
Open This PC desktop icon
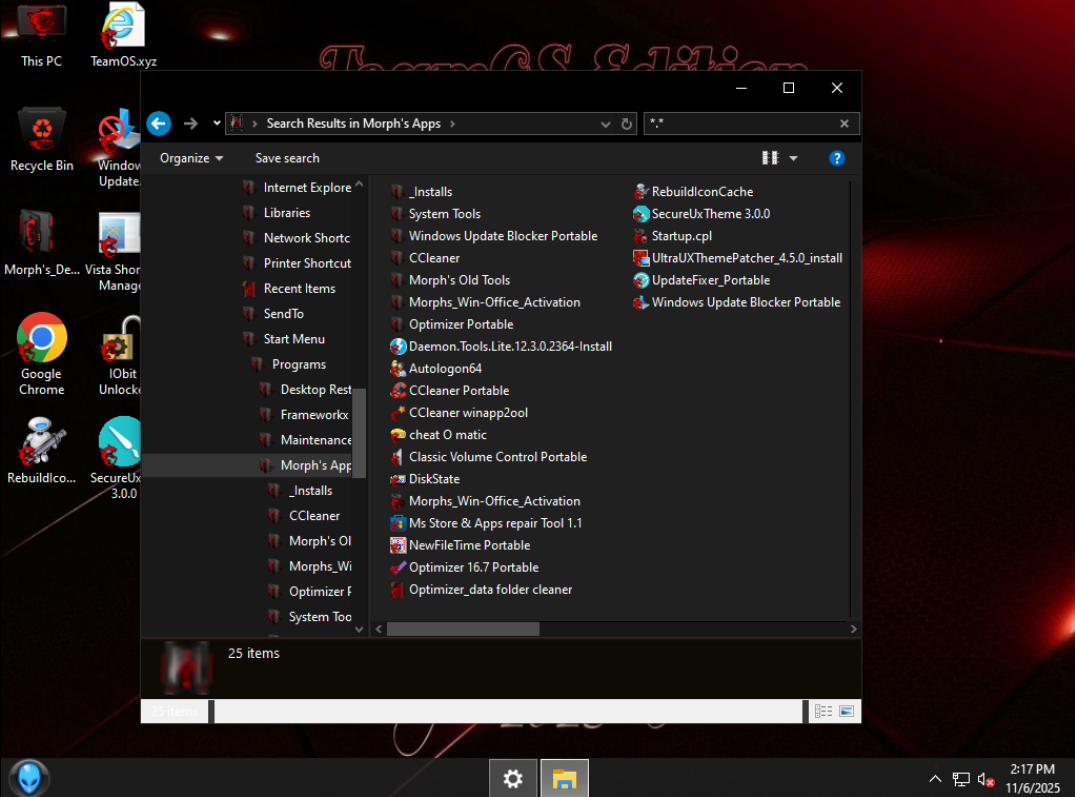click(41, 36)
